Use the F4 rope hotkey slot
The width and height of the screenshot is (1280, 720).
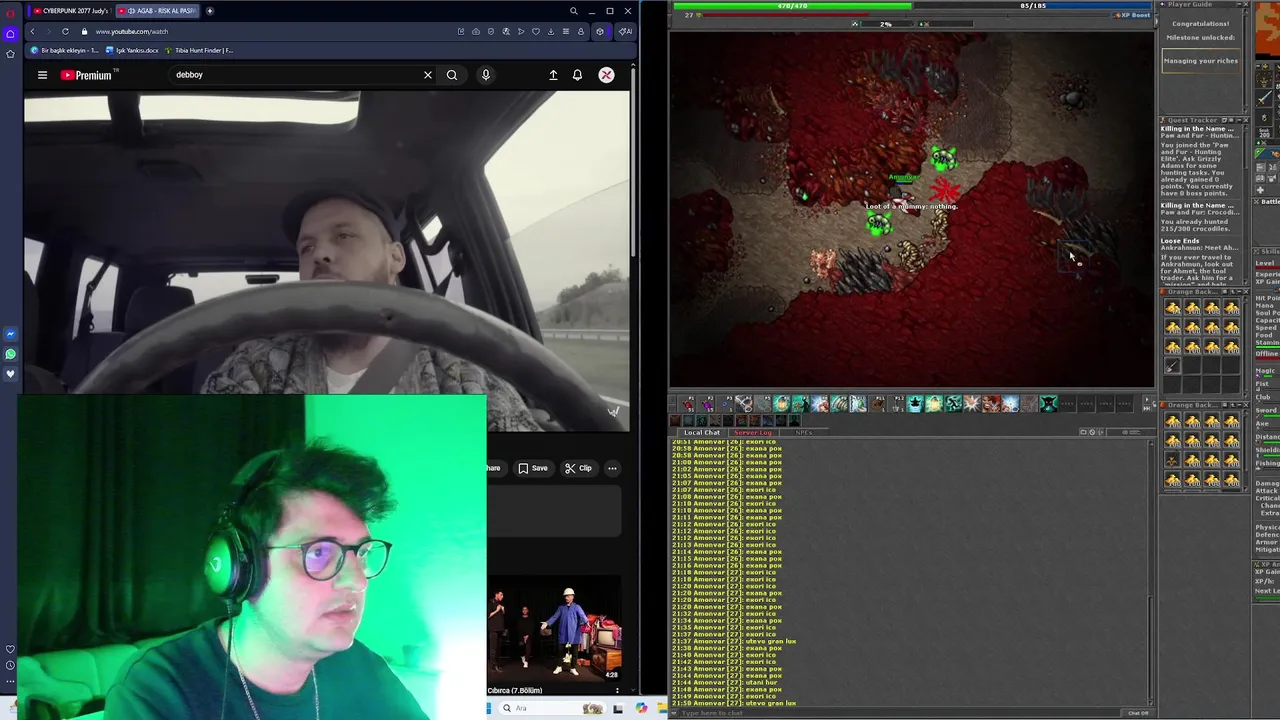coord(744,404)
